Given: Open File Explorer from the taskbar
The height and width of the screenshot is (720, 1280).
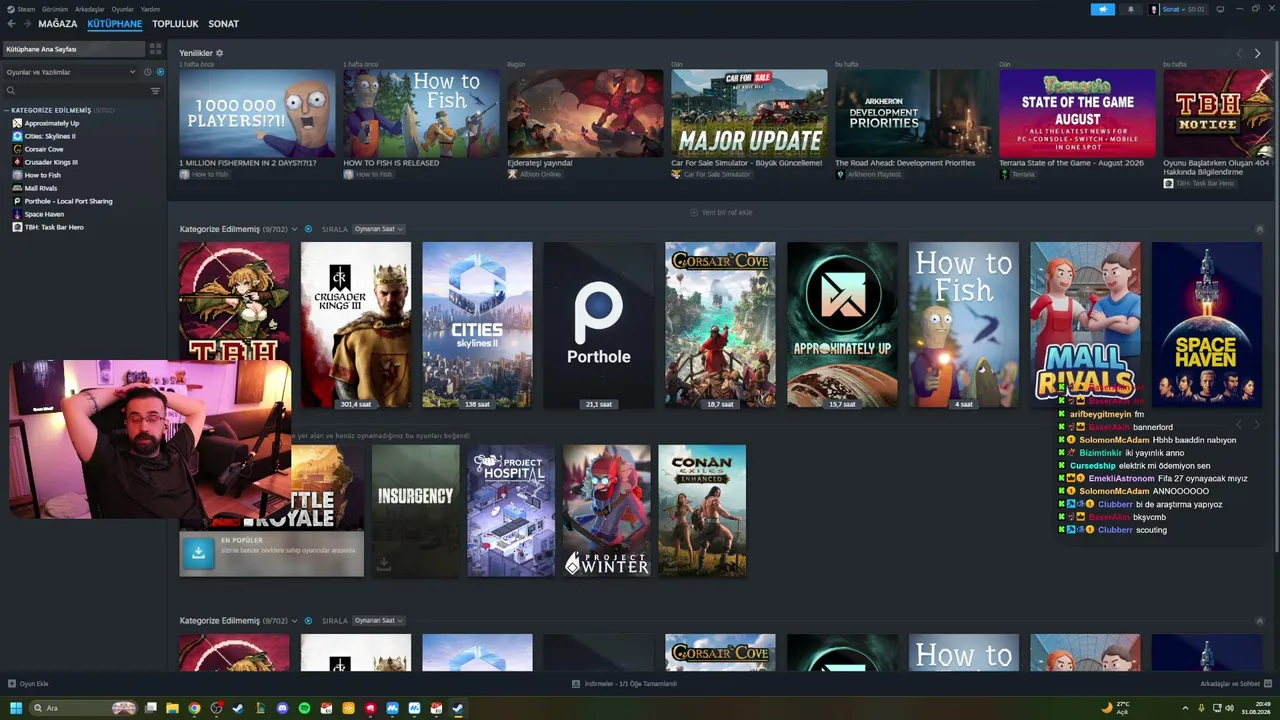Looking at the screenshot, I should [x=172, y=708].
